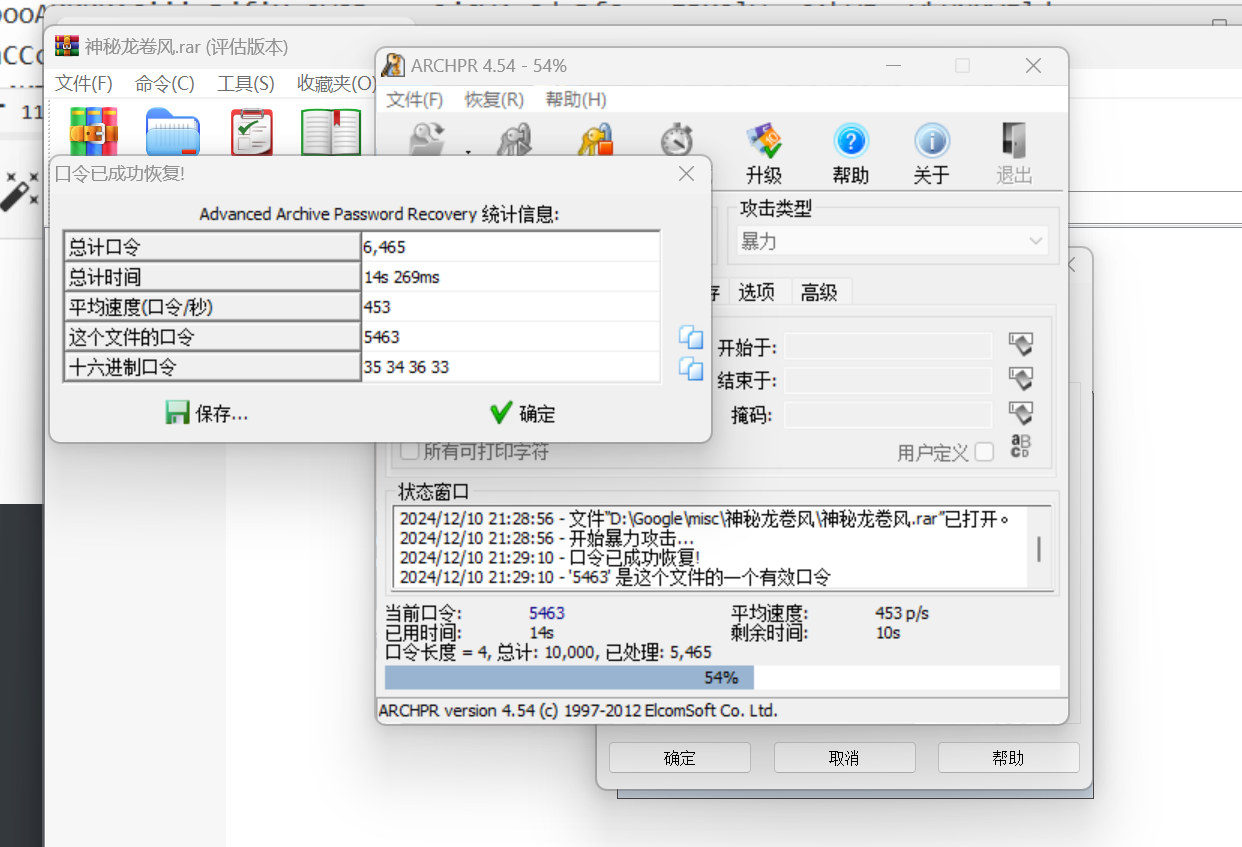Click ARCHPR title bar app icon
1242x847 pixels.
tap(394, 66)
